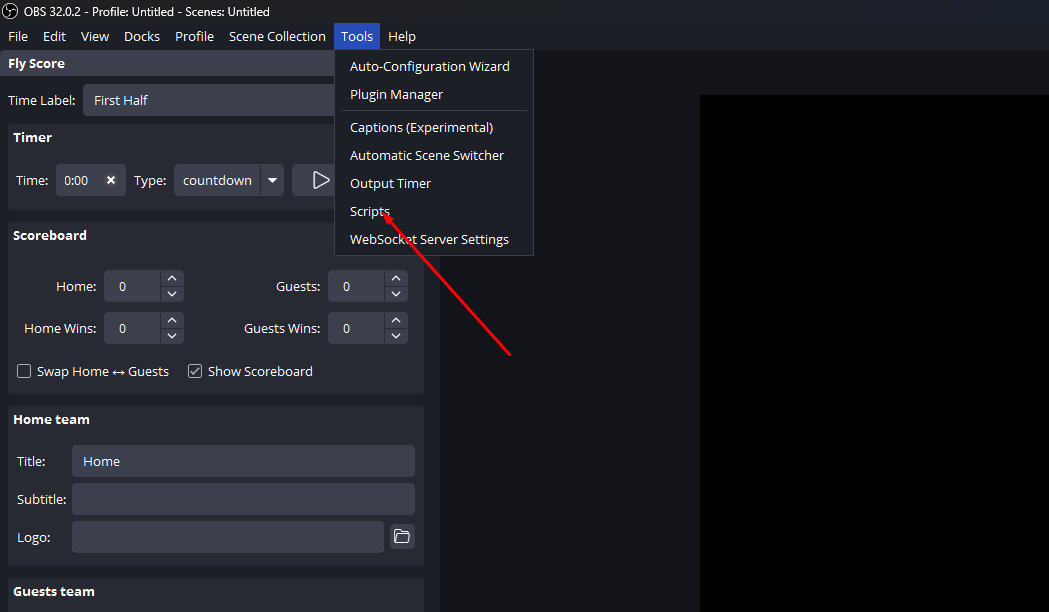1049x612 pixels.
Task: Open WebSocket Server Settings
Action: pyautogui.click(x=429, y=239)
